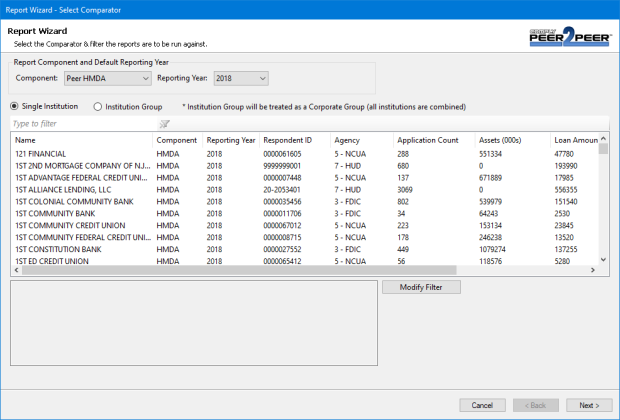Select the 121 FINANCIAL row
Image resolution: width=620 pixels, height=420 pixels.
click(304, 154)
